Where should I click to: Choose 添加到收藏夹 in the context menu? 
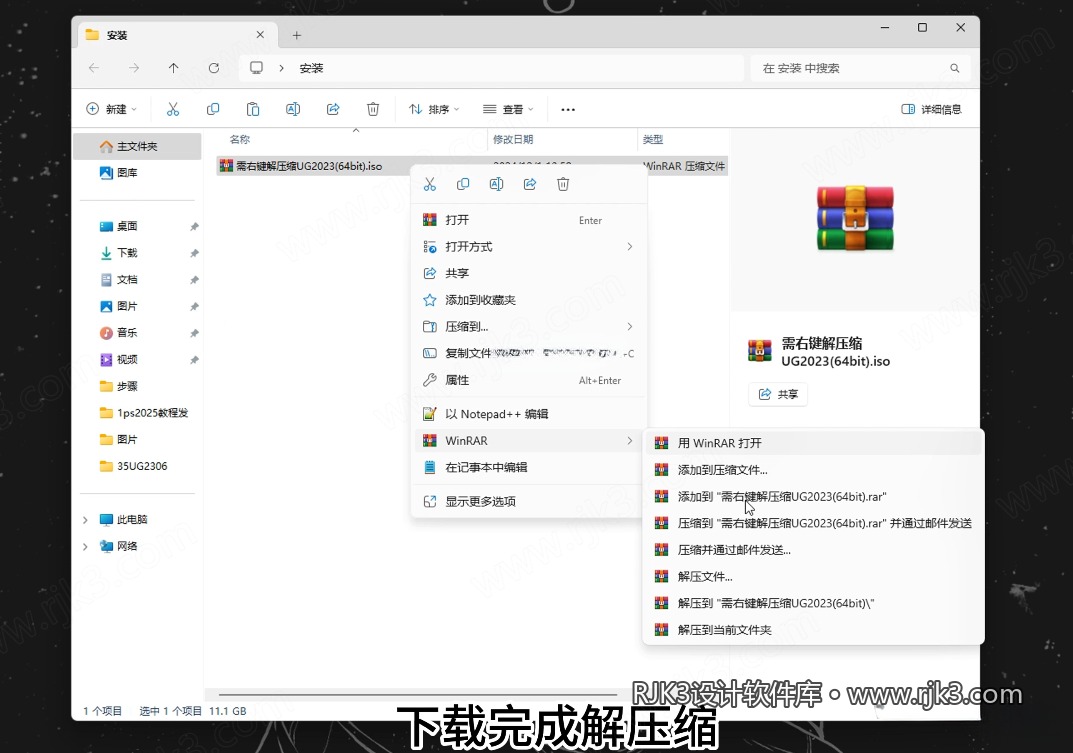[528, 300]
